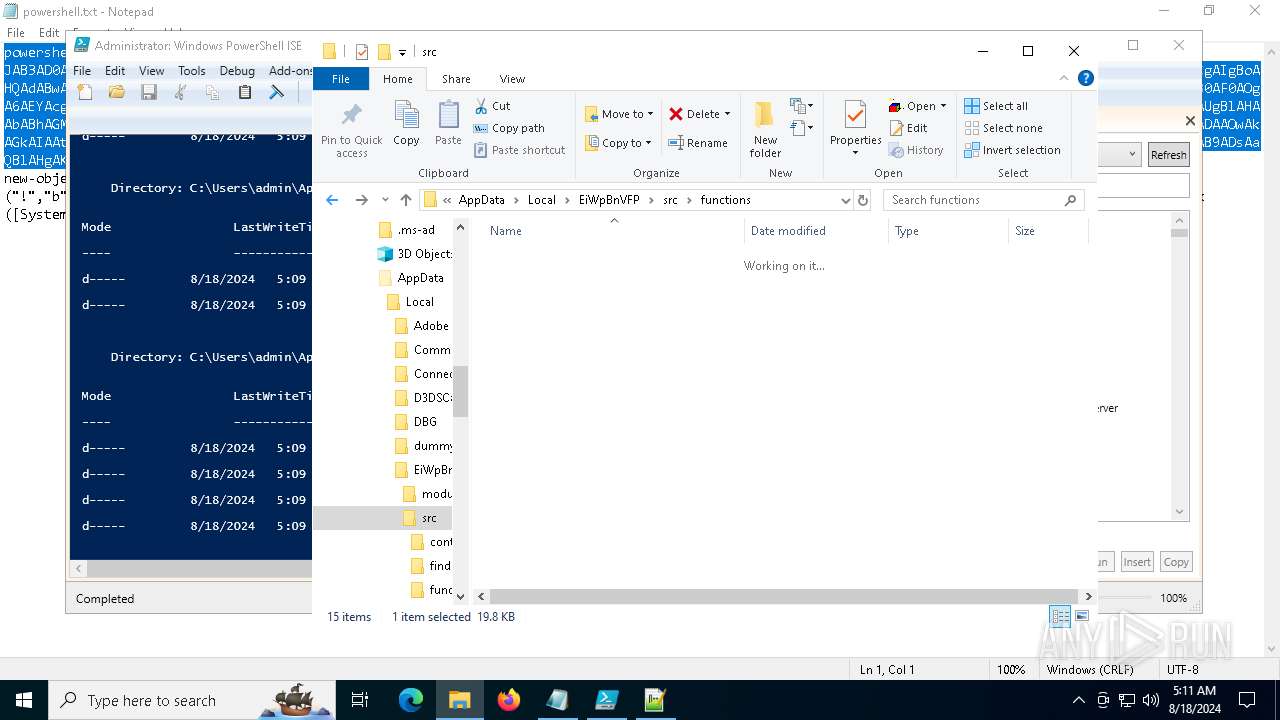Click EiWpBnVFP in address breadcrumb
This screenshot has width=1280, height=720.
point(608,200)
